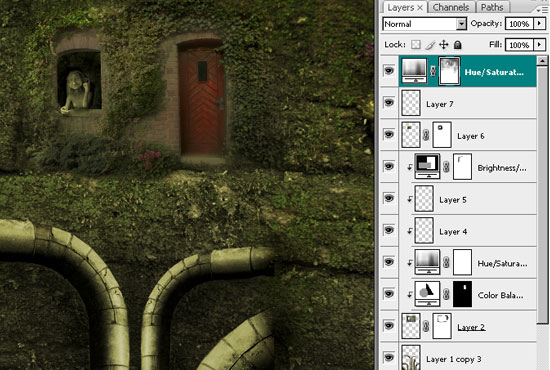This screenshot has width=550, height=370.
Task: Hide Layer 6 visibility eye
Action: 389,135
